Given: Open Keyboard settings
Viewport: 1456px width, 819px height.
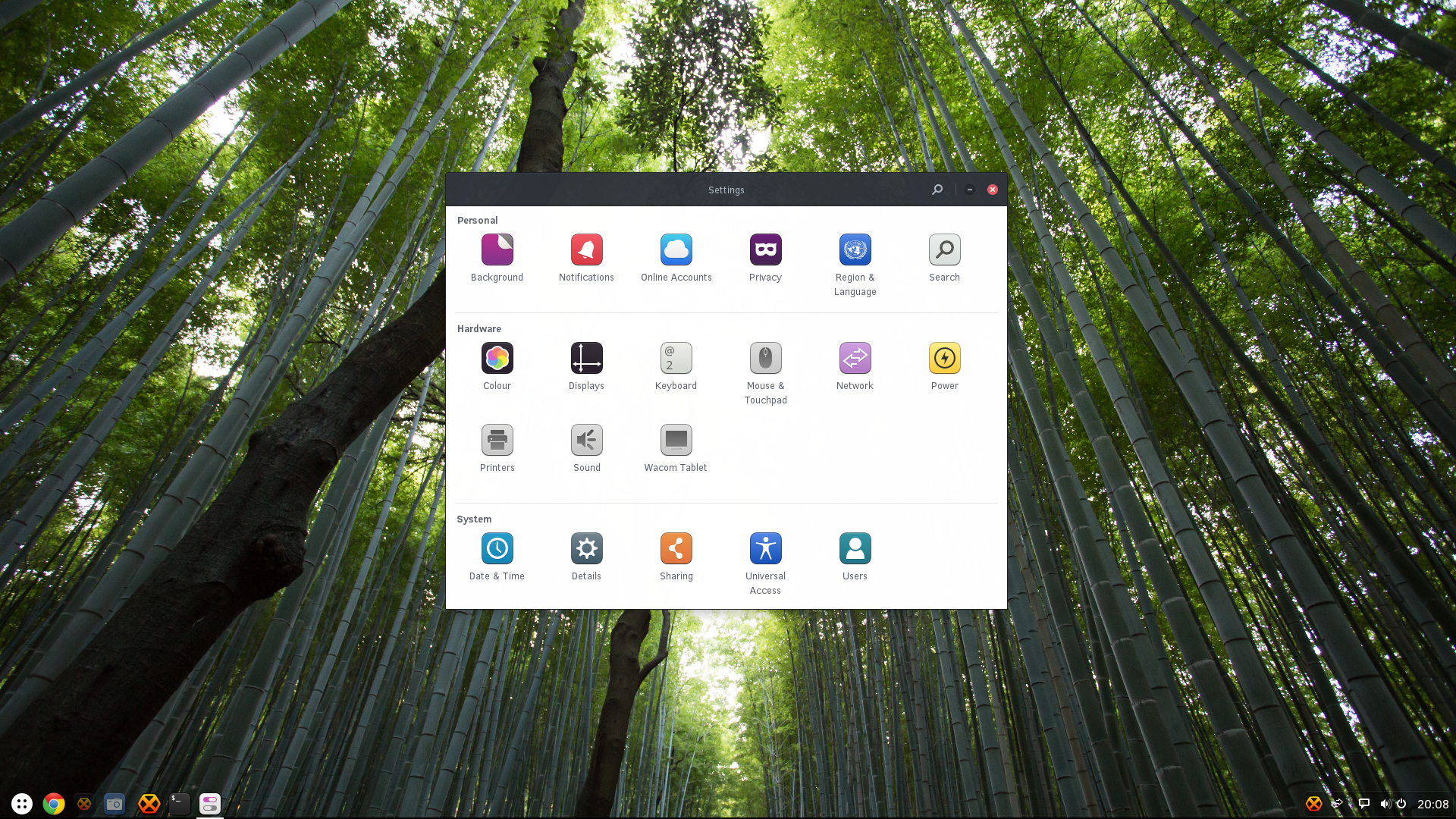Looking at the screenshot, I should point(676,358).
